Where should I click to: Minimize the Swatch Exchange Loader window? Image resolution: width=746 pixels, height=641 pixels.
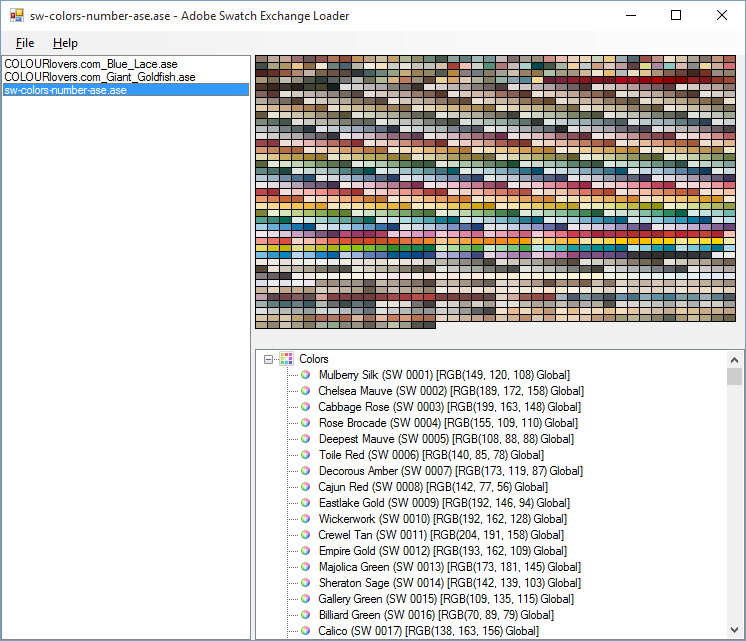click(631, 15)
